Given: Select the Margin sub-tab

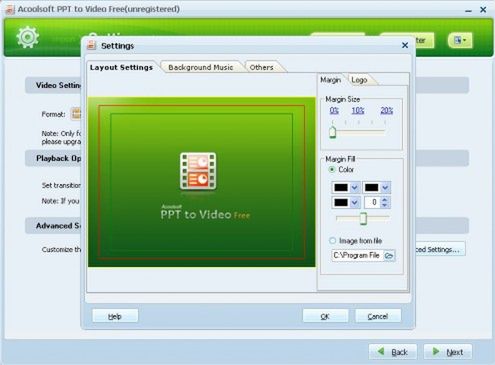Looking at the screenshot, I should pos(331,80).
